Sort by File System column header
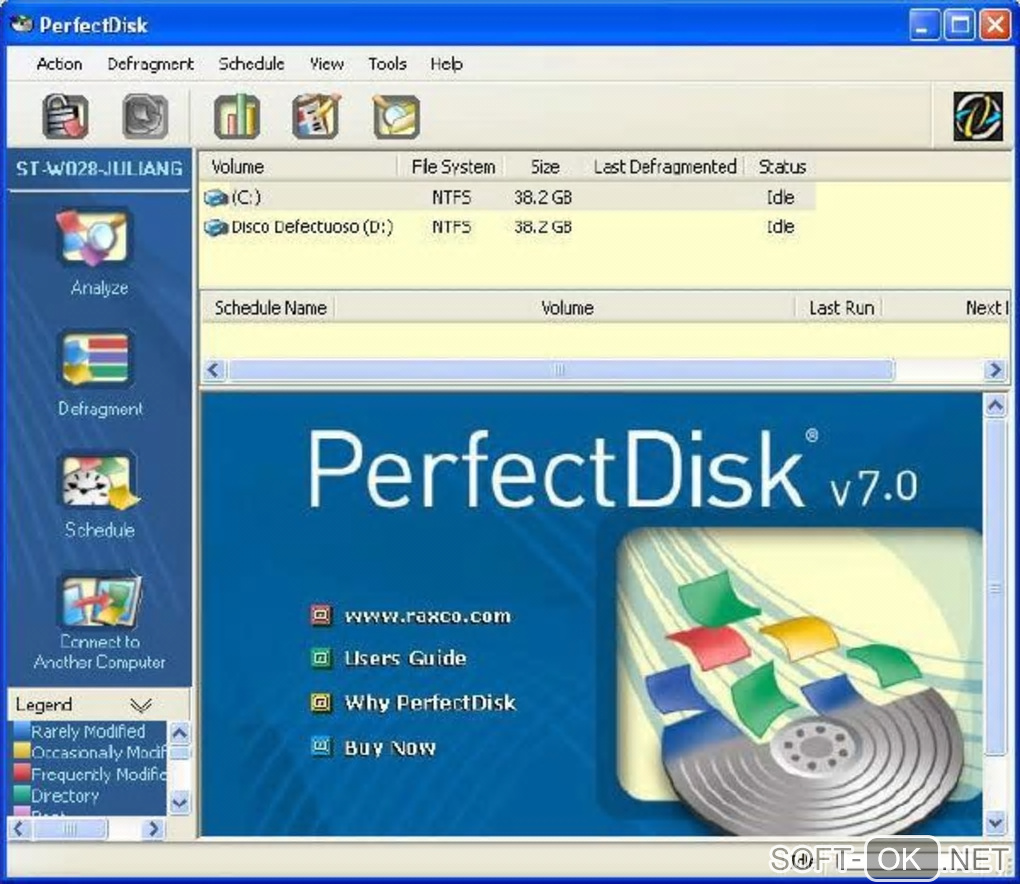The height and width of the screenshot is (884, 1020). click(x=453, y=167)
